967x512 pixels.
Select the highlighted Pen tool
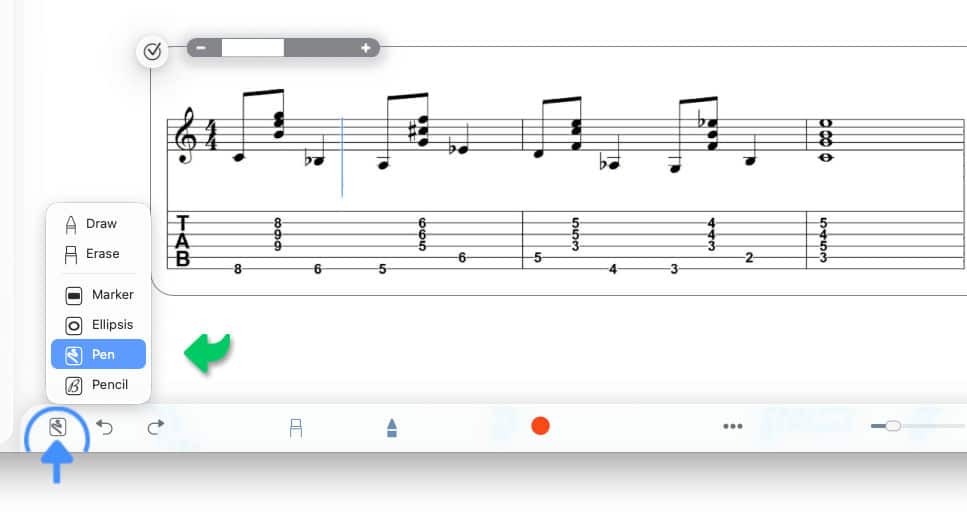(x=99, y=354)
